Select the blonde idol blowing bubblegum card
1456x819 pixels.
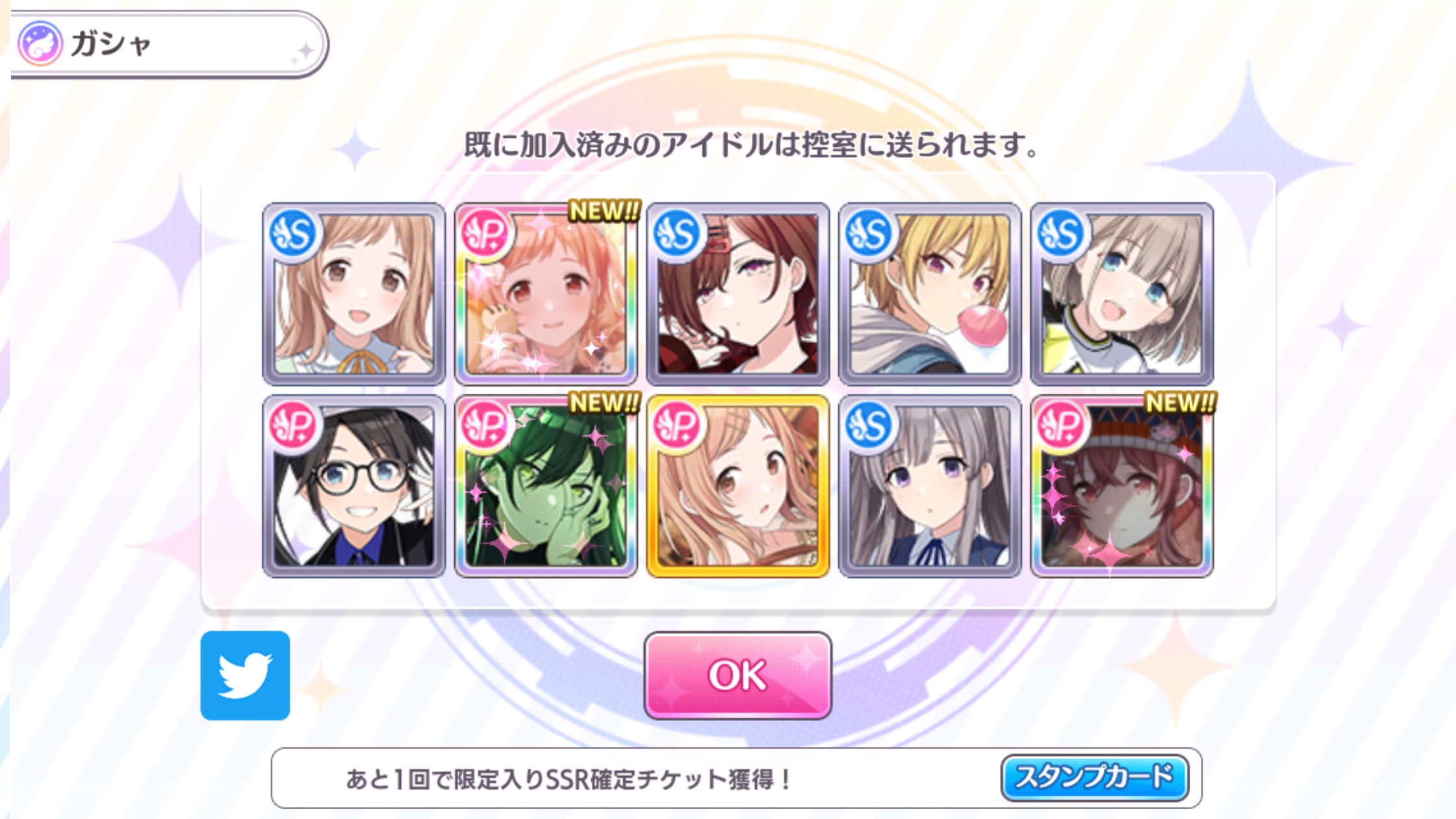pyautogui.click(x=930, y=294)
